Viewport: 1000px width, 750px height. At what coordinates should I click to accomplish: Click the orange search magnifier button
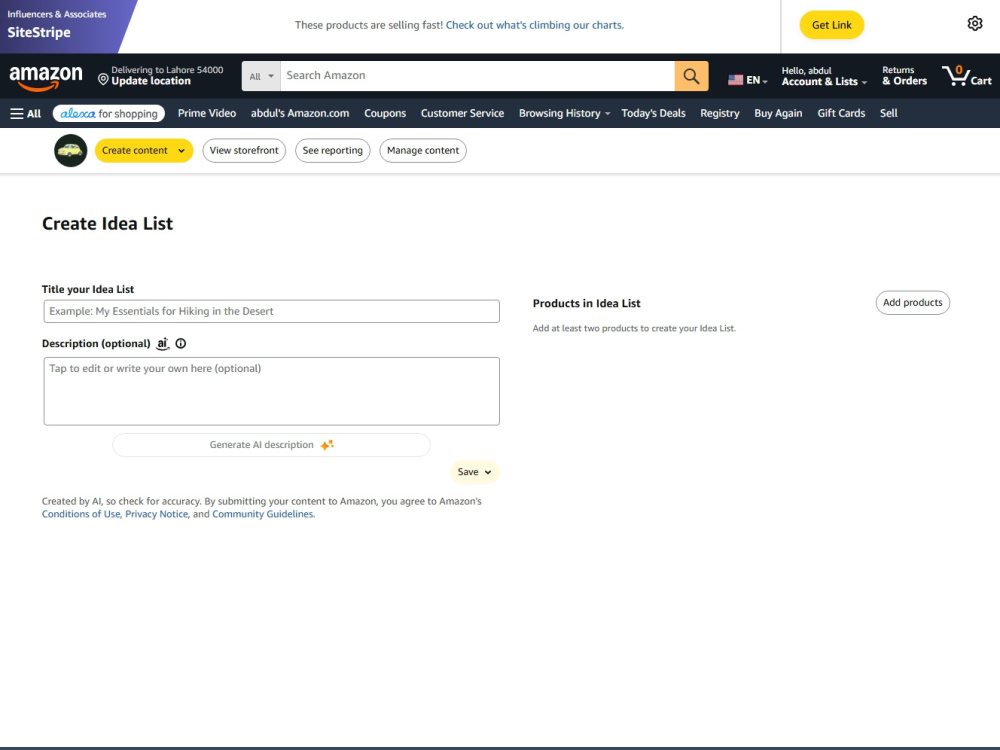691,76
